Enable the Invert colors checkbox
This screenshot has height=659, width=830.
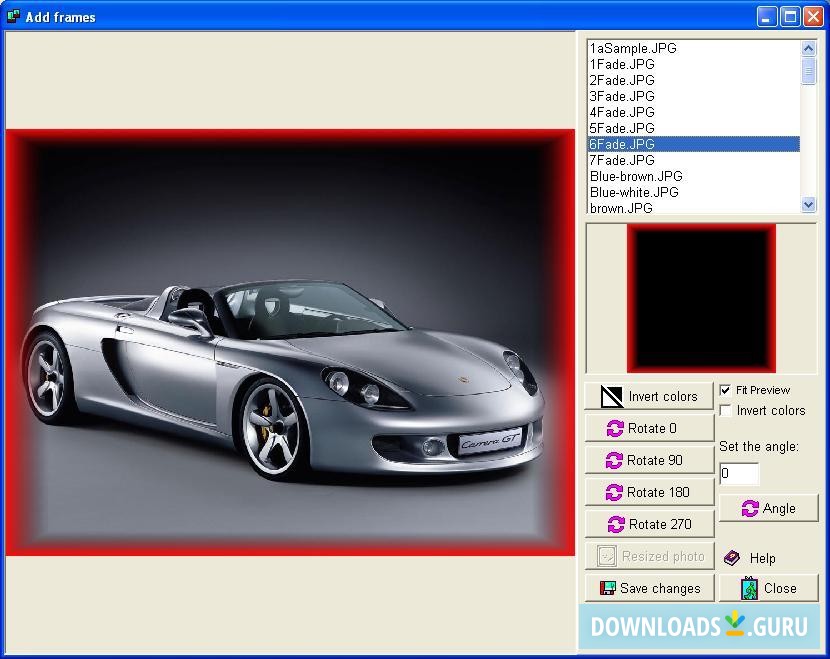(726, 410)
